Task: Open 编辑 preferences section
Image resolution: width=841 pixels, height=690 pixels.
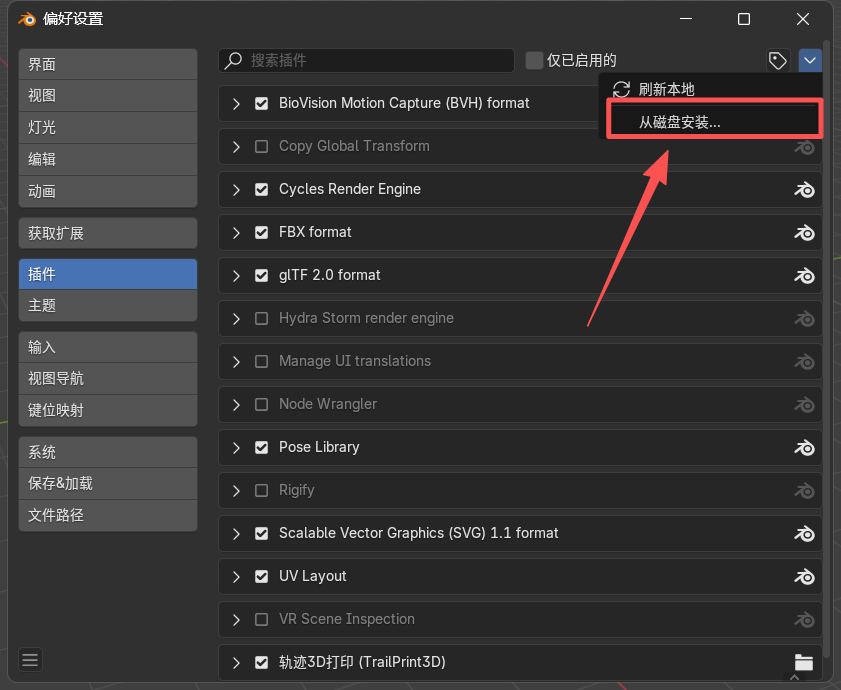Action: pos(108,159)
